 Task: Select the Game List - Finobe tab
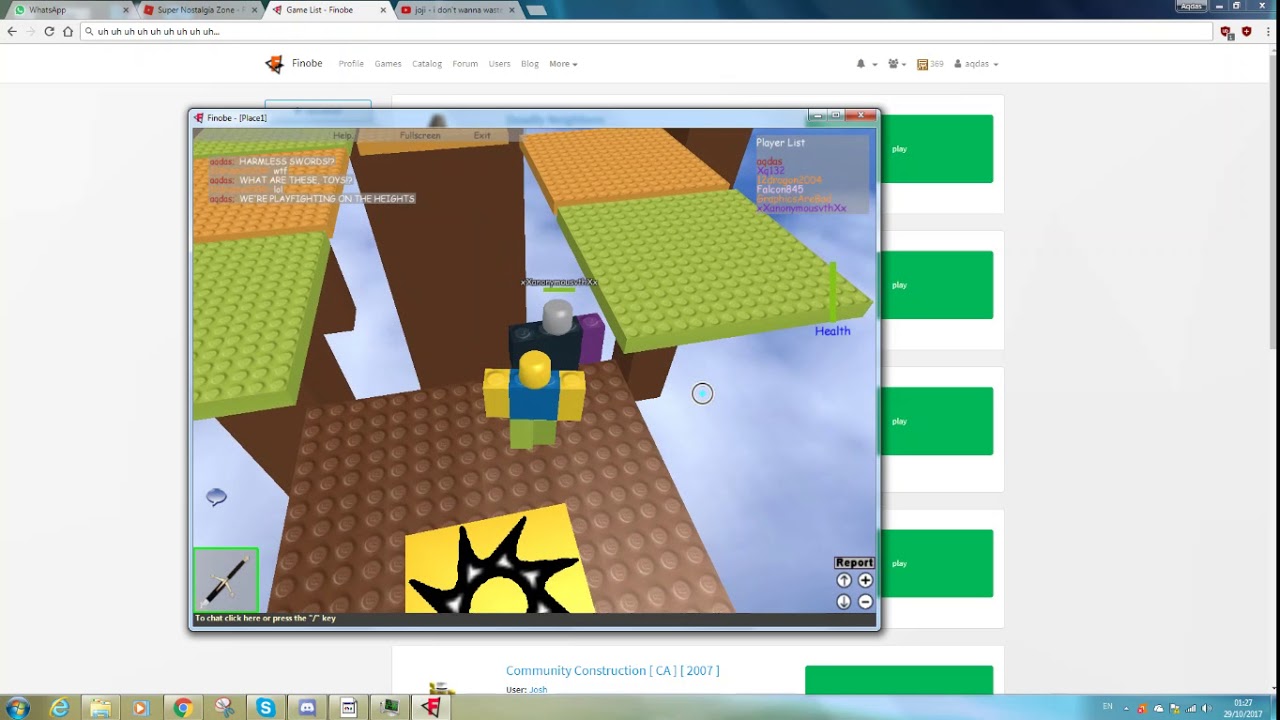(327, 10)
